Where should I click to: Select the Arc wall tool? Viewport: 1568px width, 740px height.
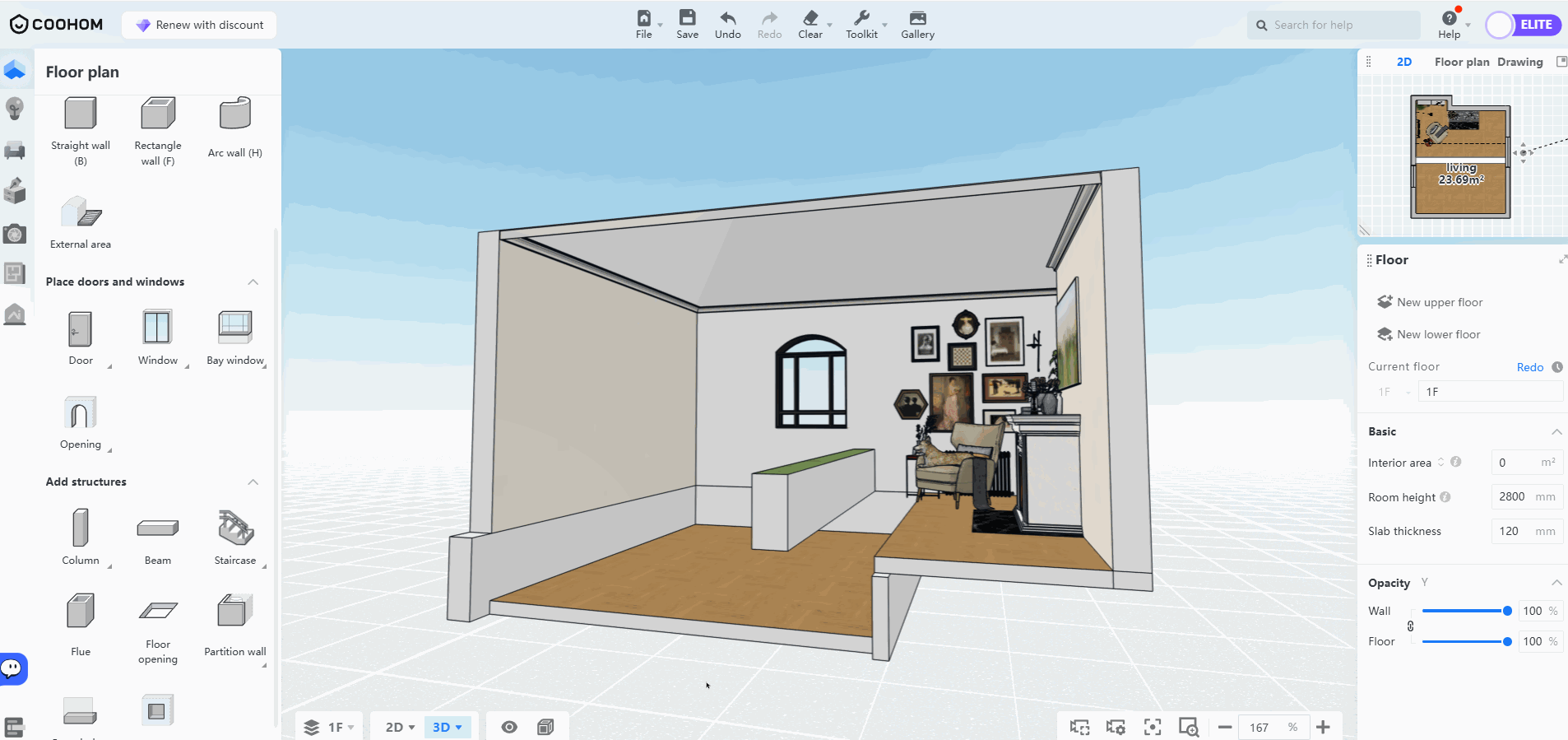point(235,114)
